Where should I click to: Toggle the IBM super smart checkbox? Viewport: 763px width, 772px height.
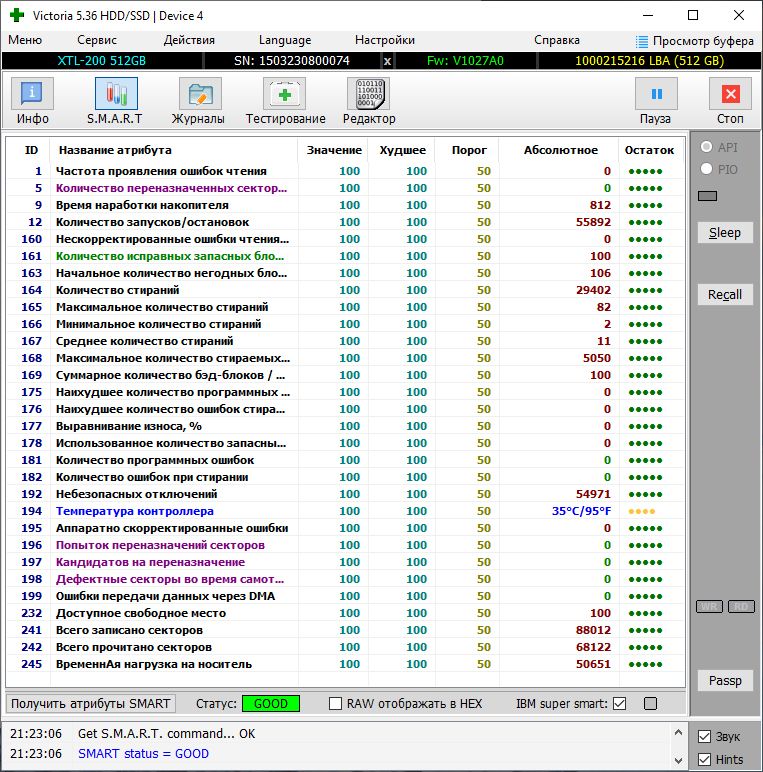tap(620, 704)
